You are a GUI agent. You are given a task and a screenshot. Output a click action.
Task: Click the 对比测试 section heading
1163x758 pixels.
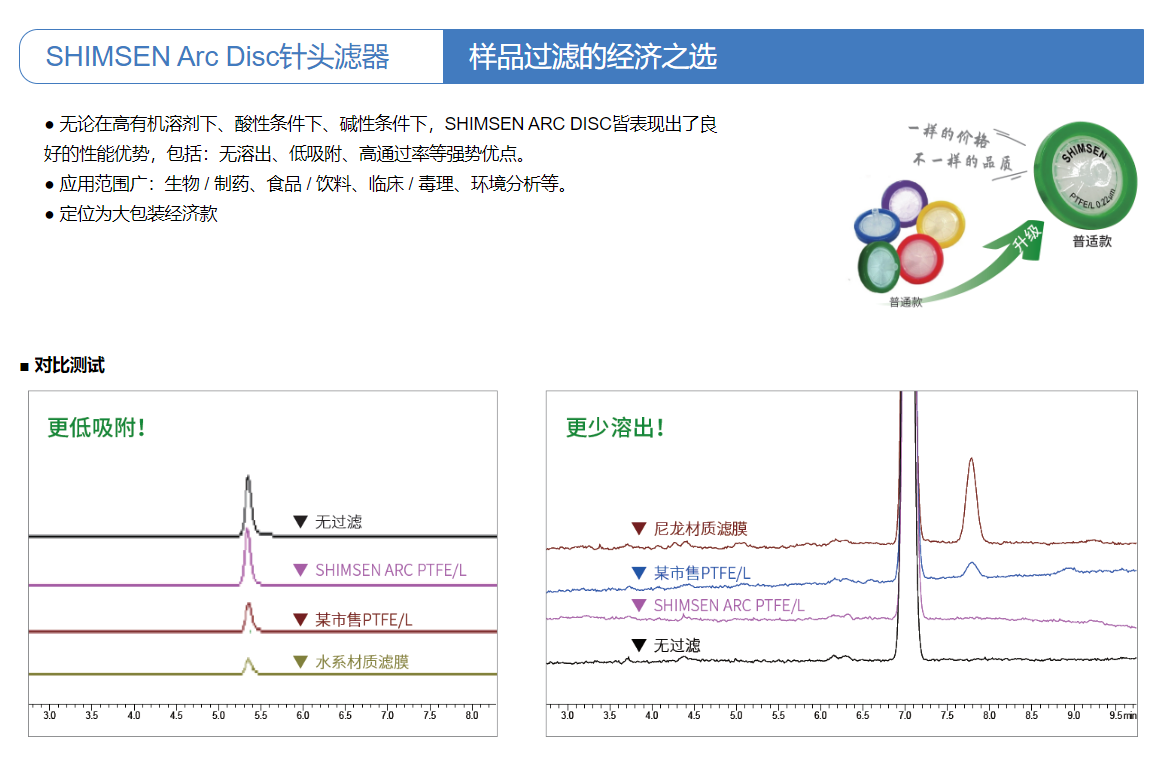click(x=69, y=365)
